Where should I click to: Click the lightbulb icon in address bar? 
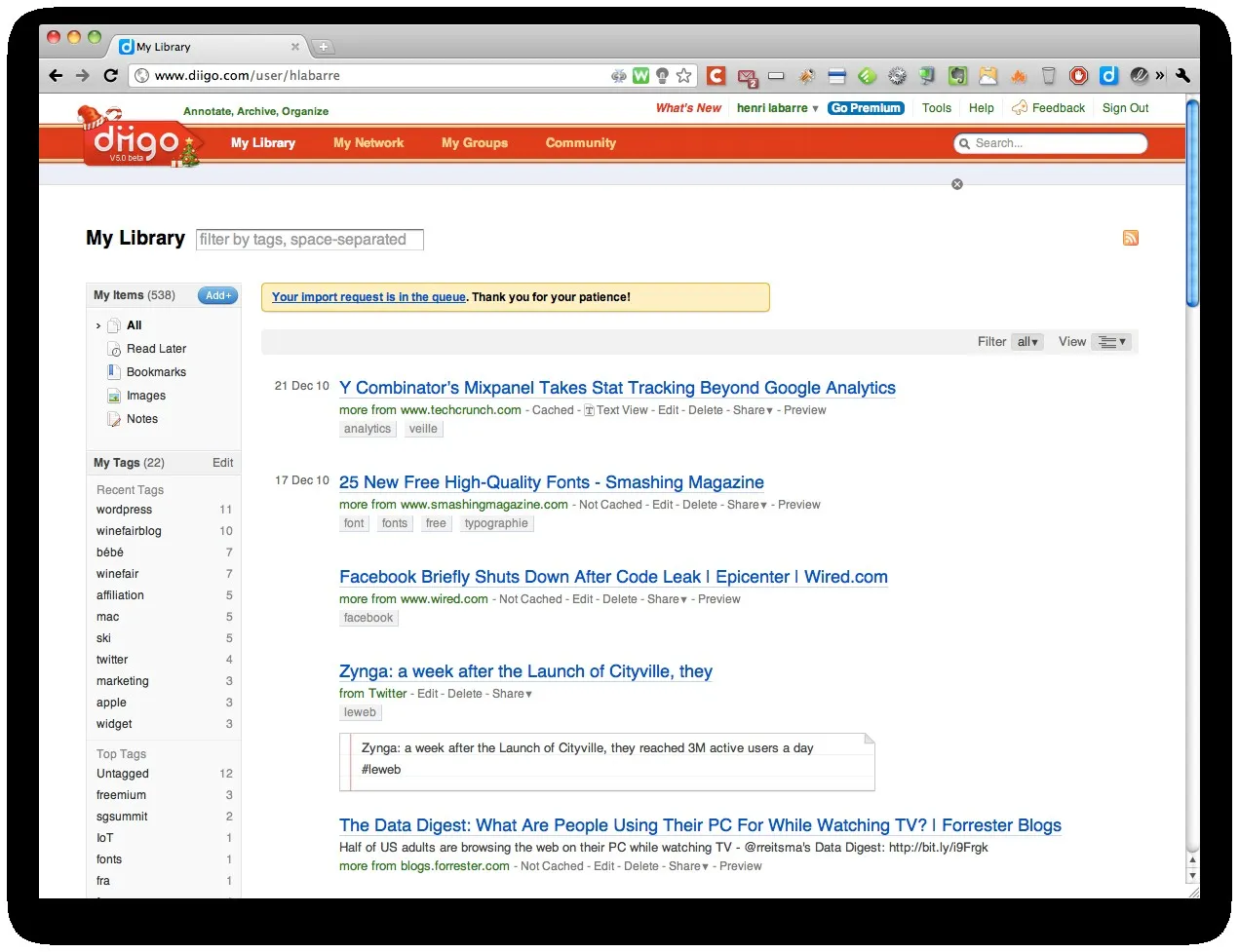pyautogui.click(x=662, y=75)
